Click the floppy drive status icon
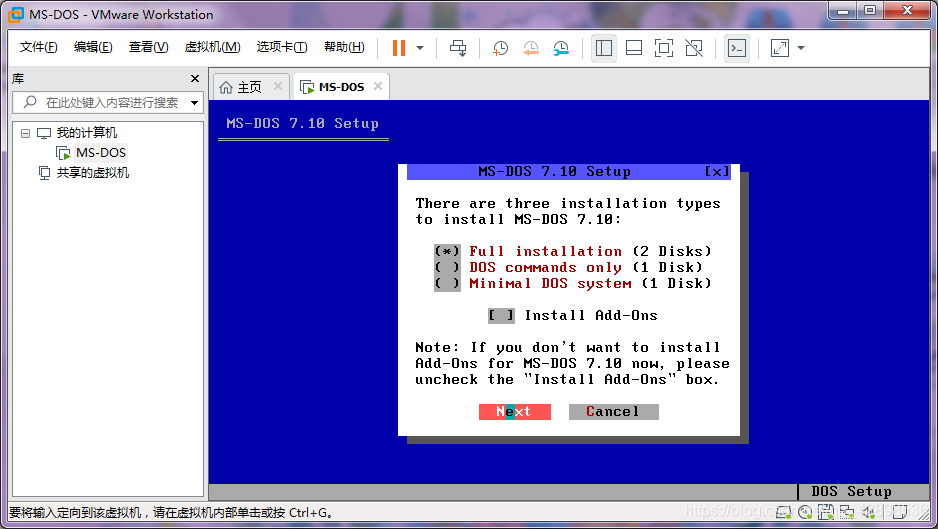The image size is (938, 529). [x=826, y=512]
